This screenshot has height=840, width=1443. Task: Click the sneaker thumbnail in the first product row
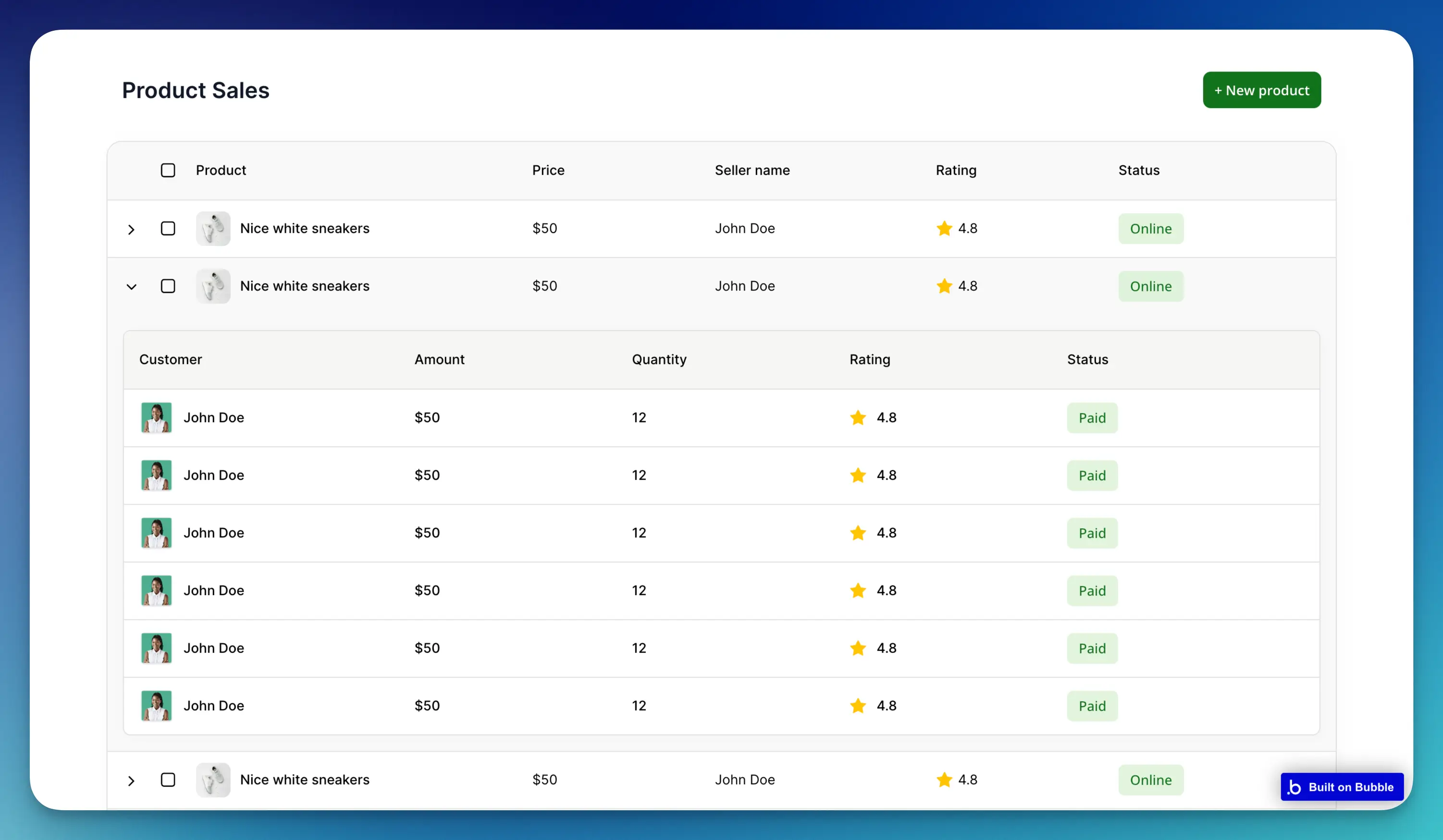(213, 228)
